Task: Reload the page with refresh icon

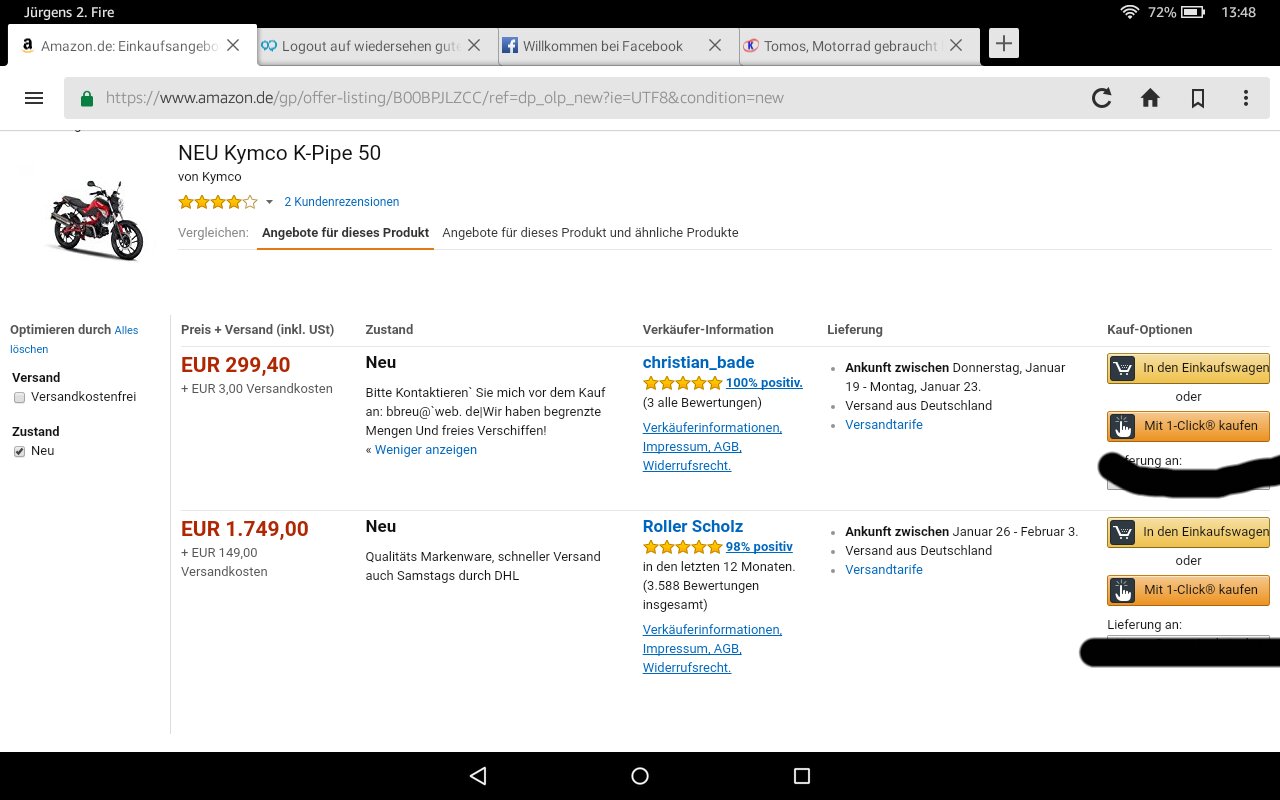Action: [x=1102, y=98]
